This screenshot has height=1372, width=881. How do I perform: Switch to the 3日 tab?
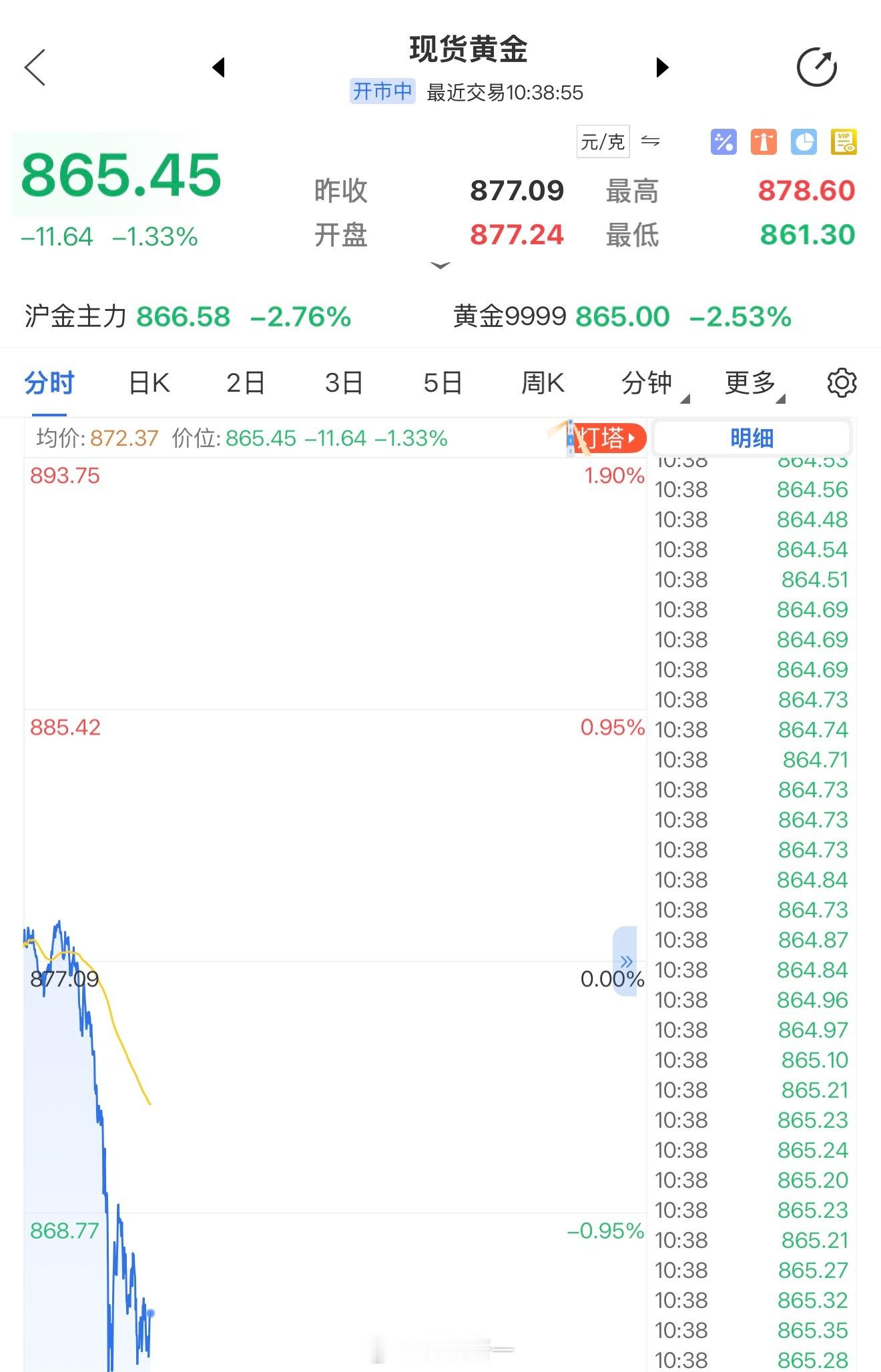point(344,384)
